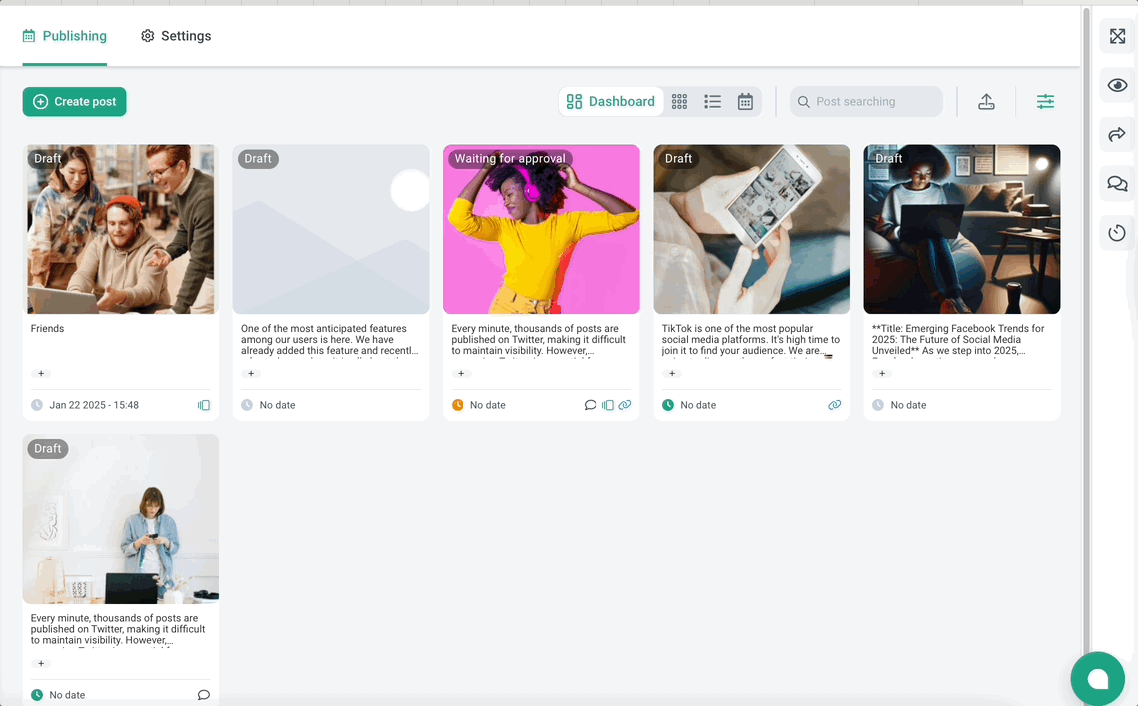Viewport: 1138px width, 706px height.
Task: Open the Publishing tab
Action: pyautogui.click(x=65, y=36)
